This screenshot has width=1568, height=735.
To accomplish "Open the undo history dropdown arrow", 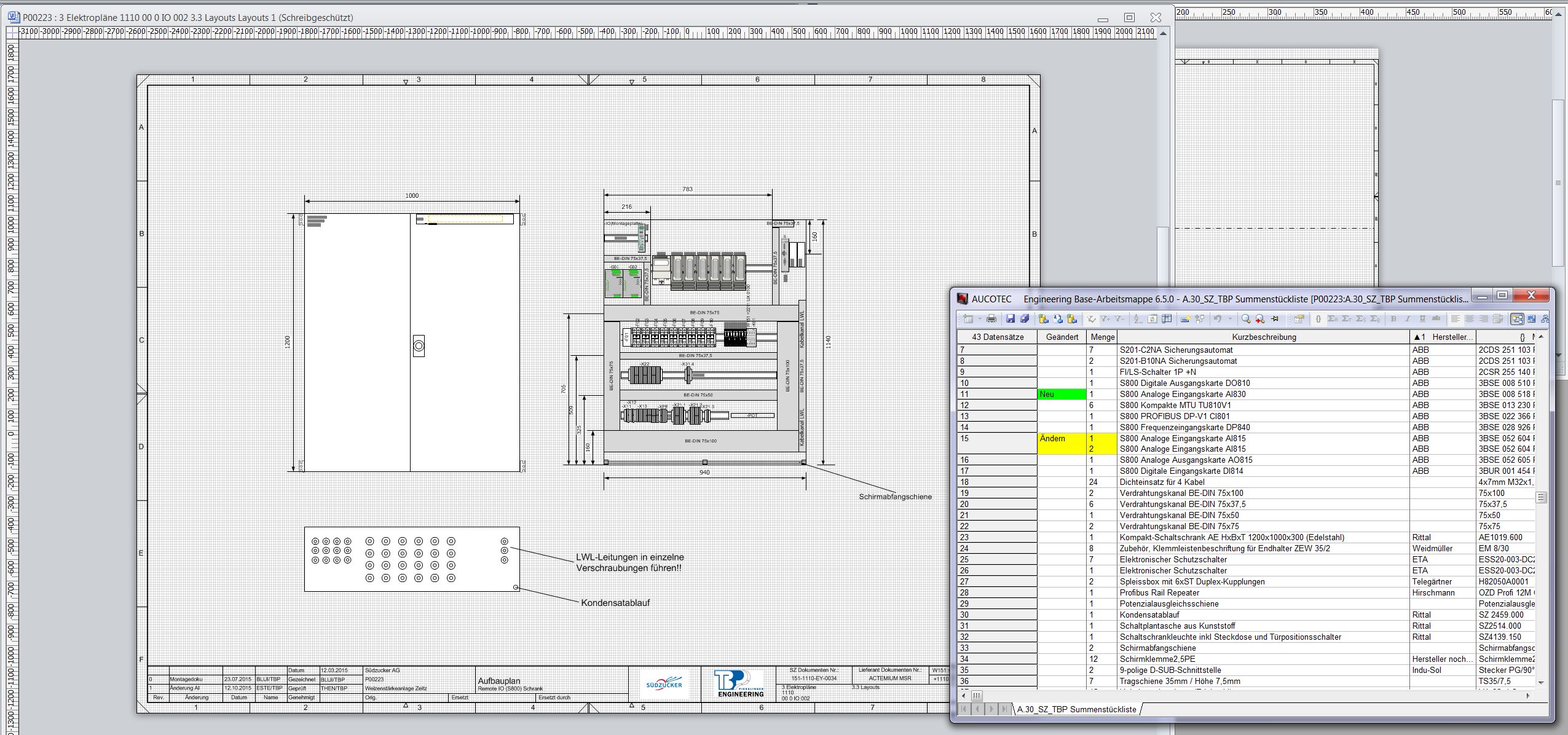I will pos(1230,319).
